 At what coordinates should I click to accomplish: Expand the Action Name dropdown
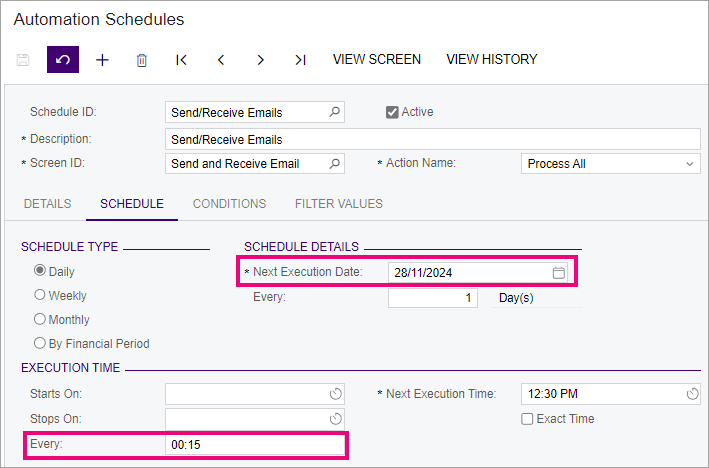689,164
